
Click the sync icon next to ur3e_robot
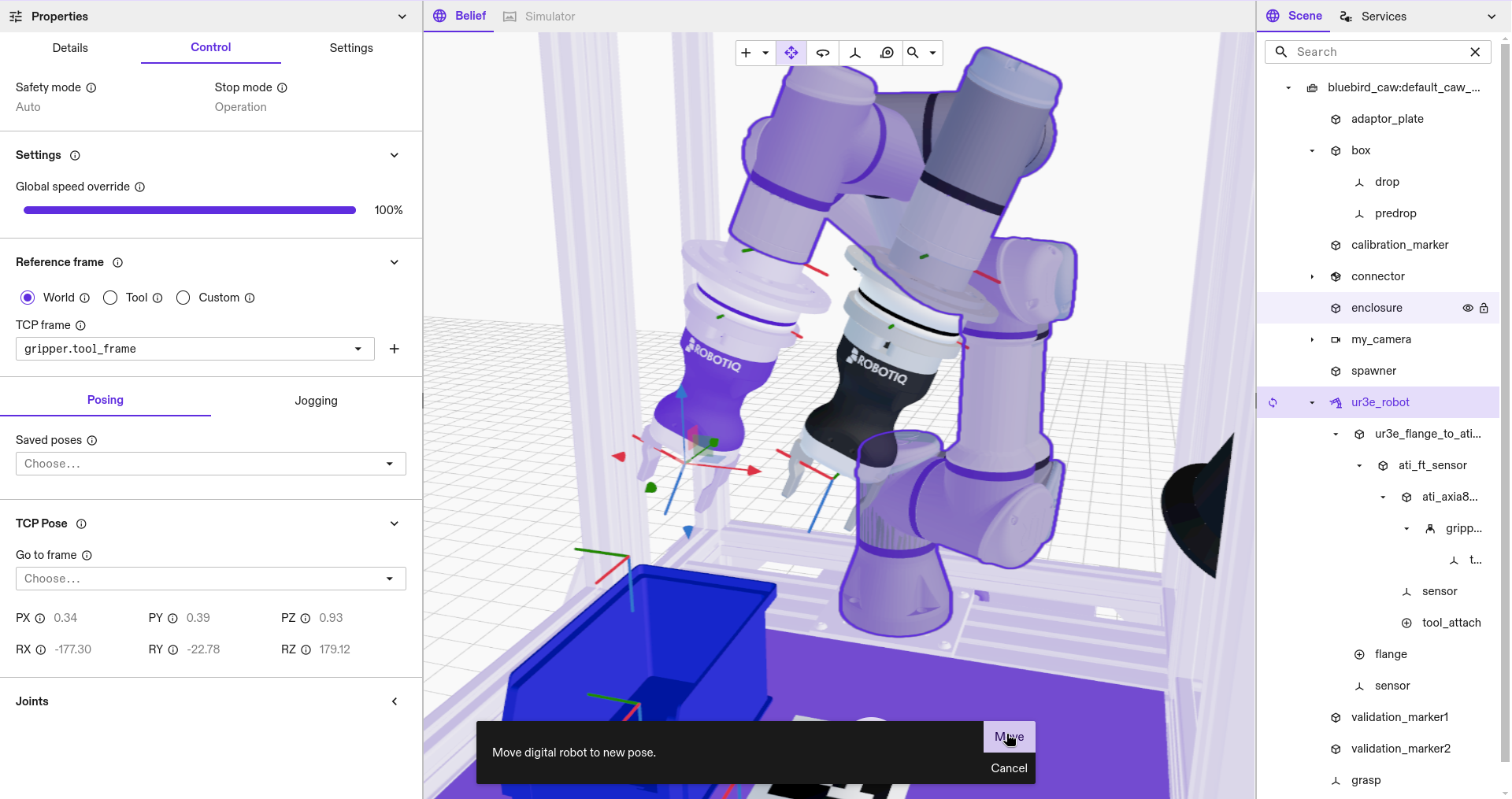[1273, 402]
